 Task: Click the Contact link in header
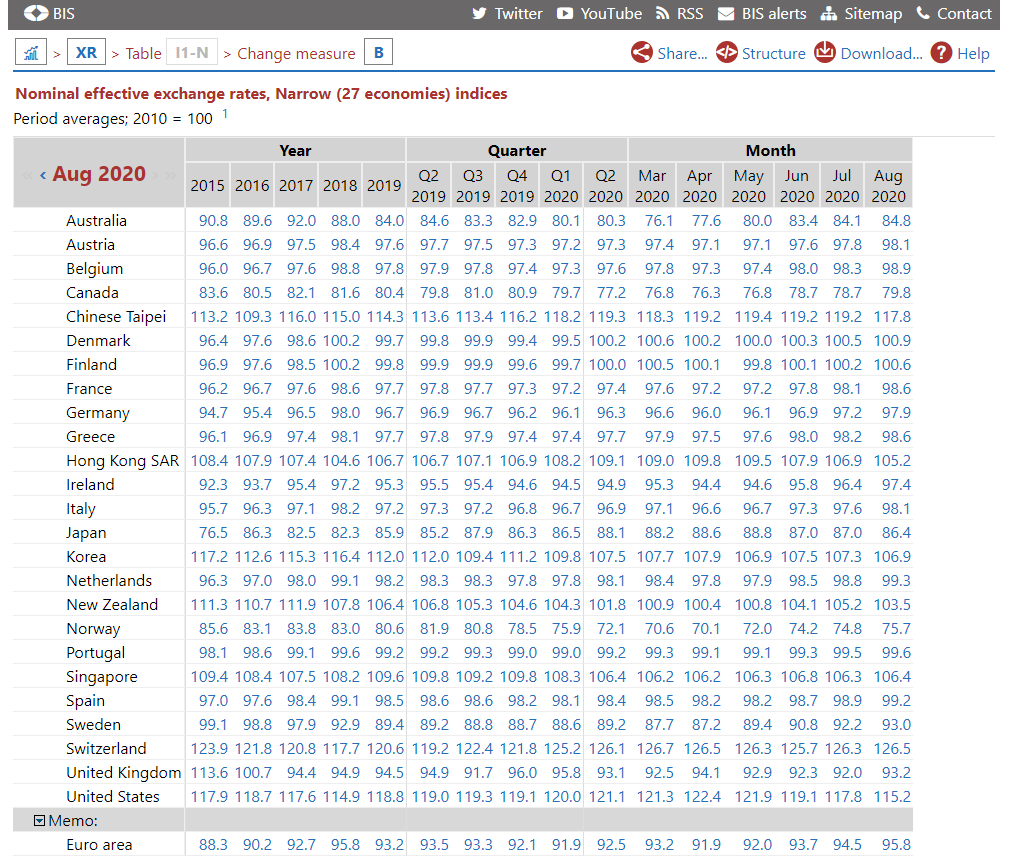pos(954,14)
